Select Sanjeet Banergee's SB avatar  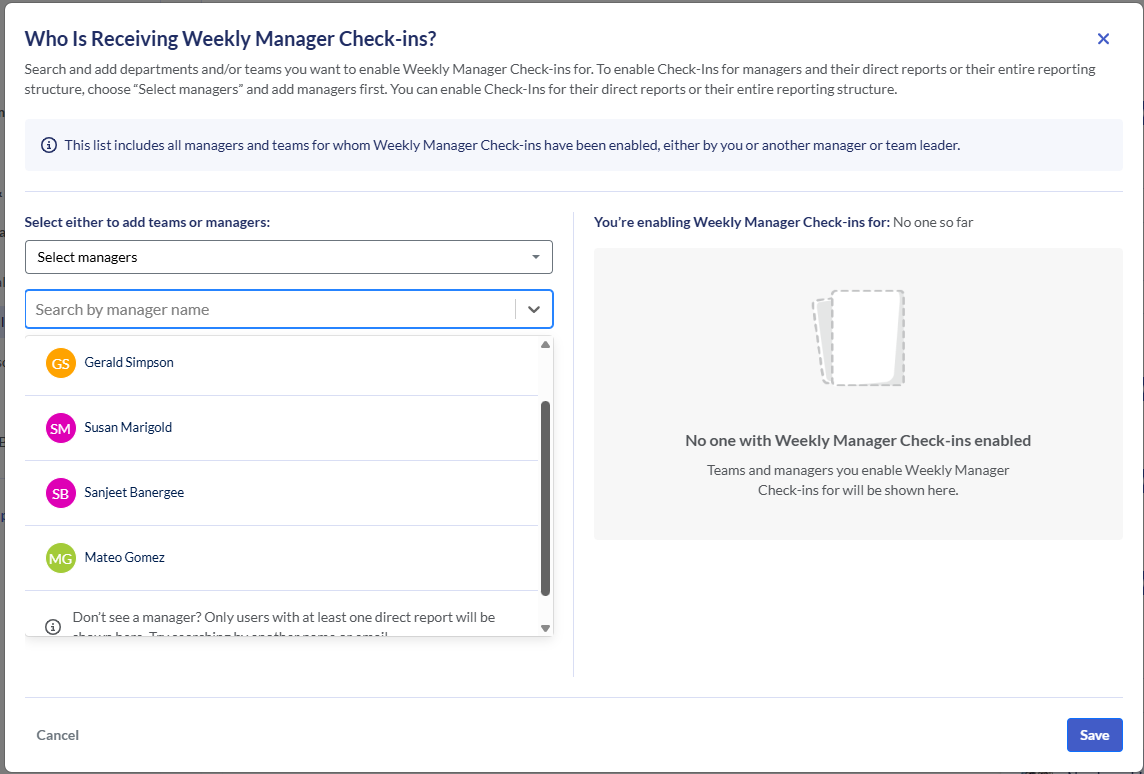[x=61, y=492]
